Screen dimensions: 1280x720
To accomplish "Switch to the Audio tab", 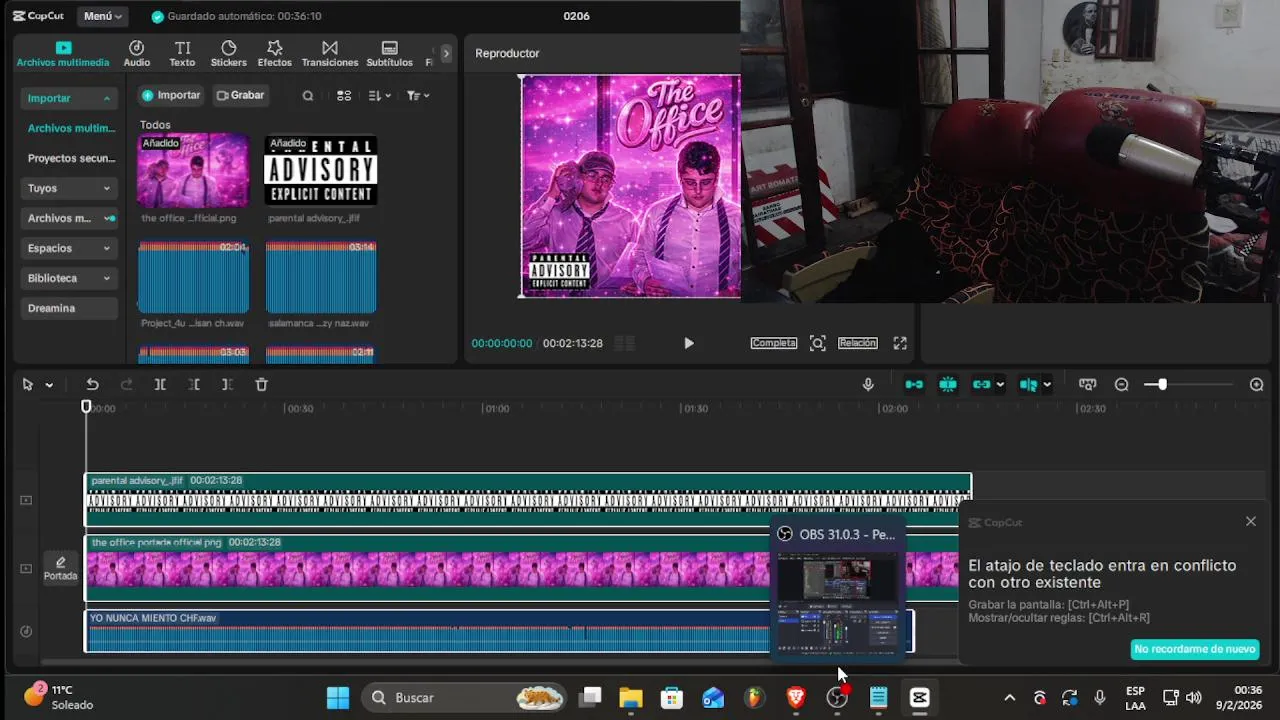I will pos(137,54).
